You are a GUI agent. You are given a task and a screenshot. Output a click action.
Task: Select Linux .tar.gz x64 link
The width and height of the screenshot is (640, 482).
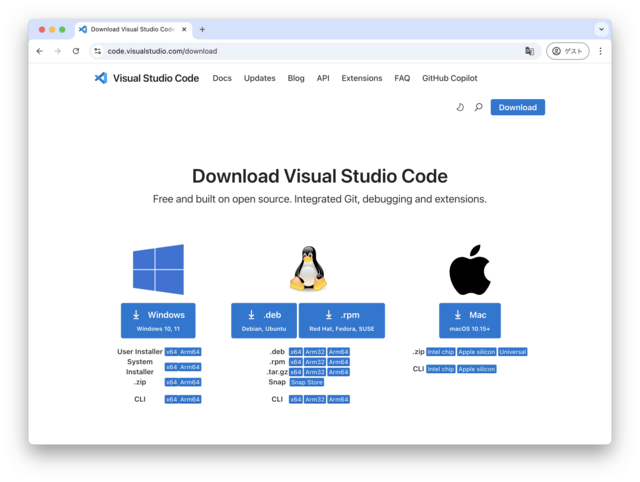296,372
